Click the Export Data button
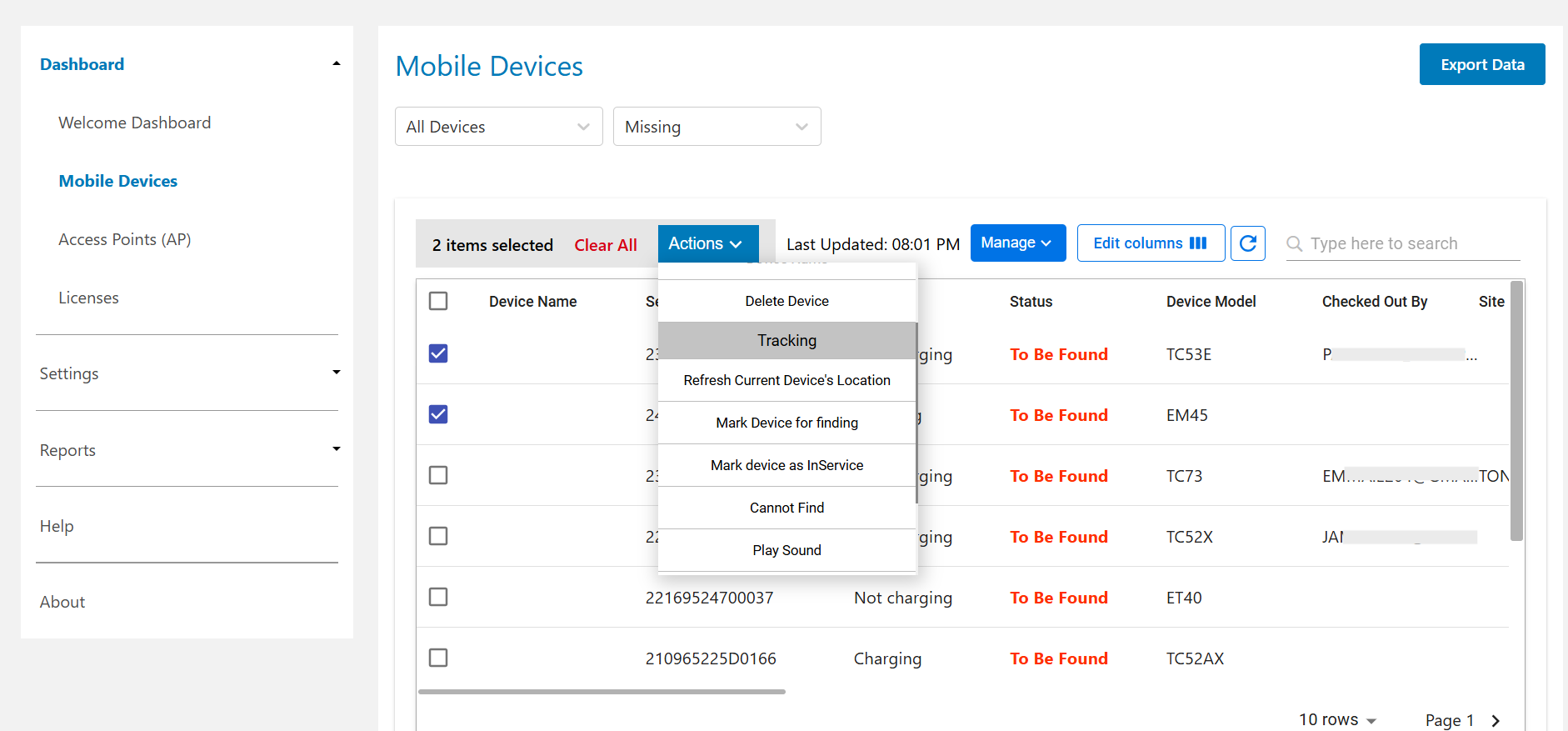1568x731 pixels. (1481, 64)
